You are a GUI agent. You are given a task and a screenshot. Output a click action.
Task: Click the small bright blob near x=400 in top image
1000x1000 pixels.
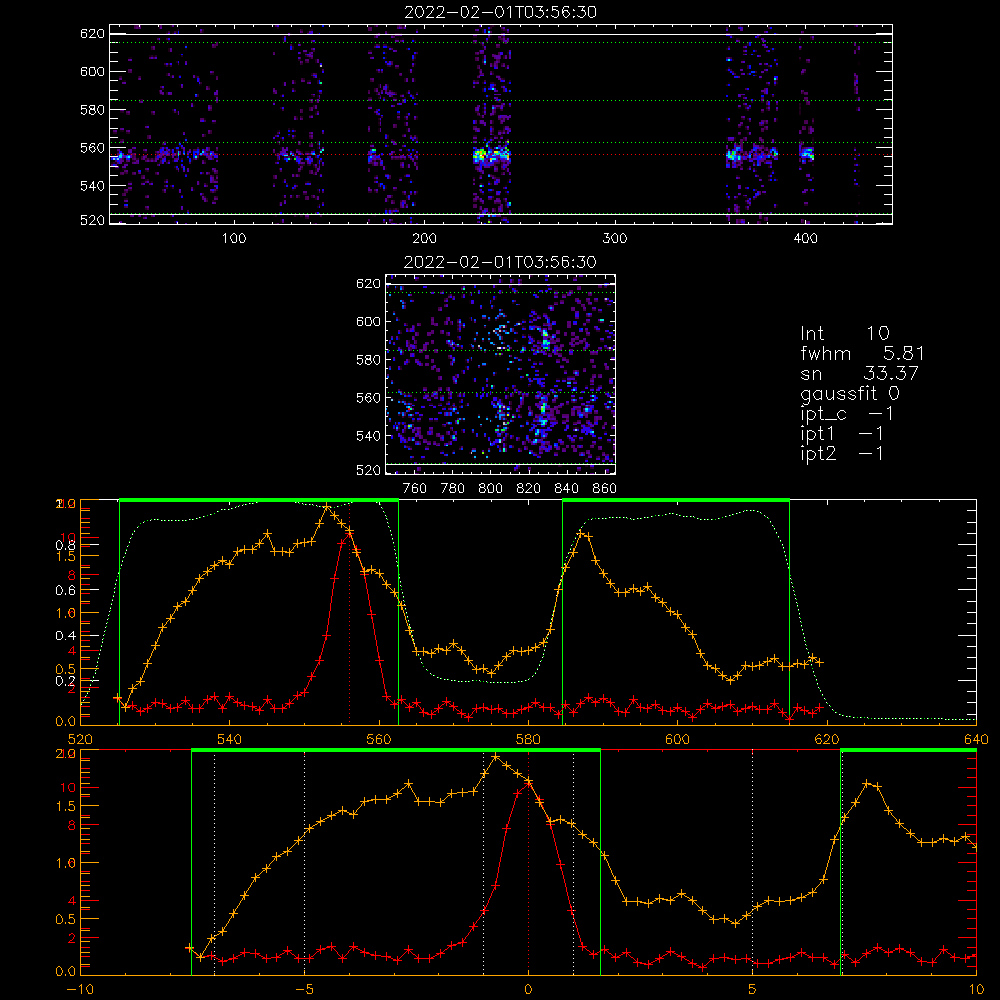point(807,154)
